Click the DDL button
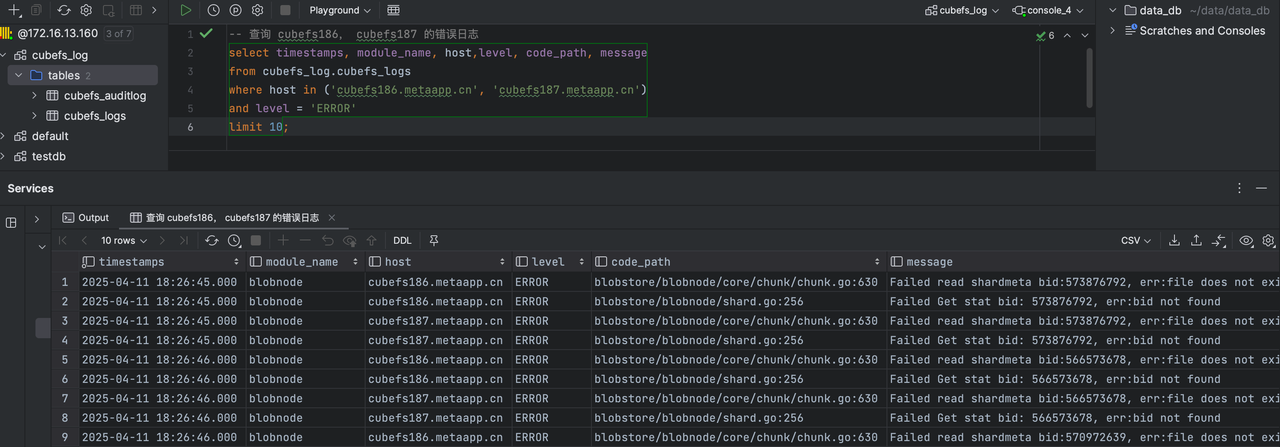1280x447 pixels. click(x=402, y=240)
